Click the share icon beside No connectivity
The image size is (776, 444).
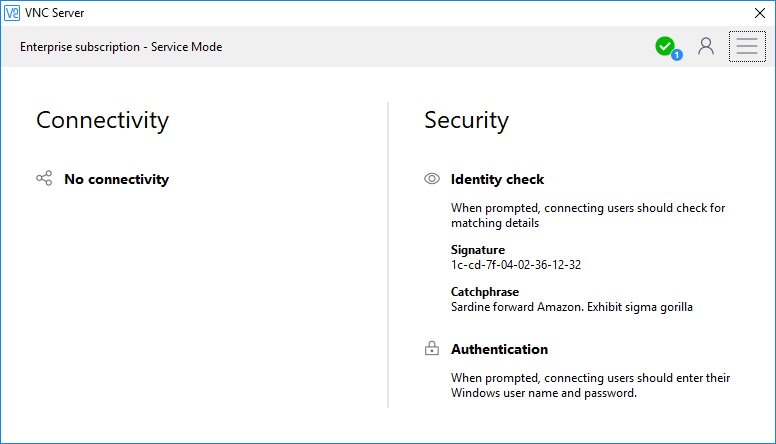tap(44, 178)
